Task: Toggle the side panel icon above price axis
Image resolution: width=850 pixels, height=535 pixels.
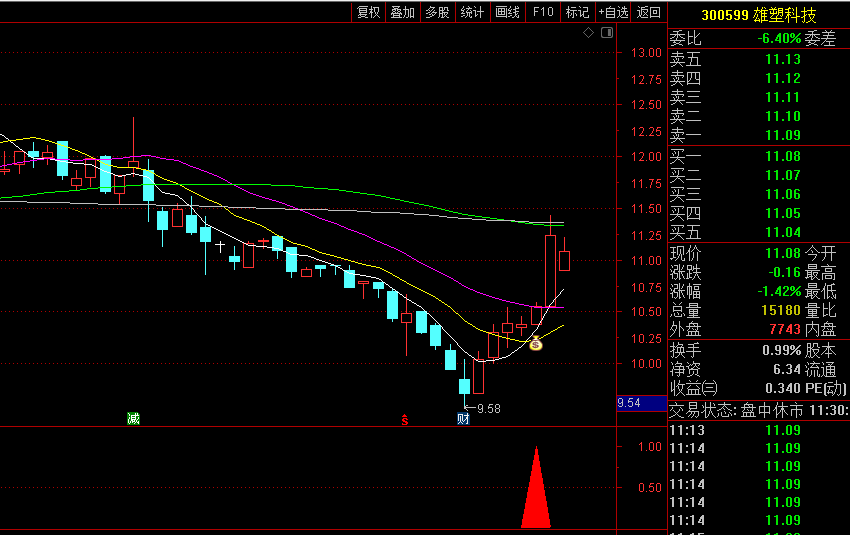Action: click(x=607, y=33)
